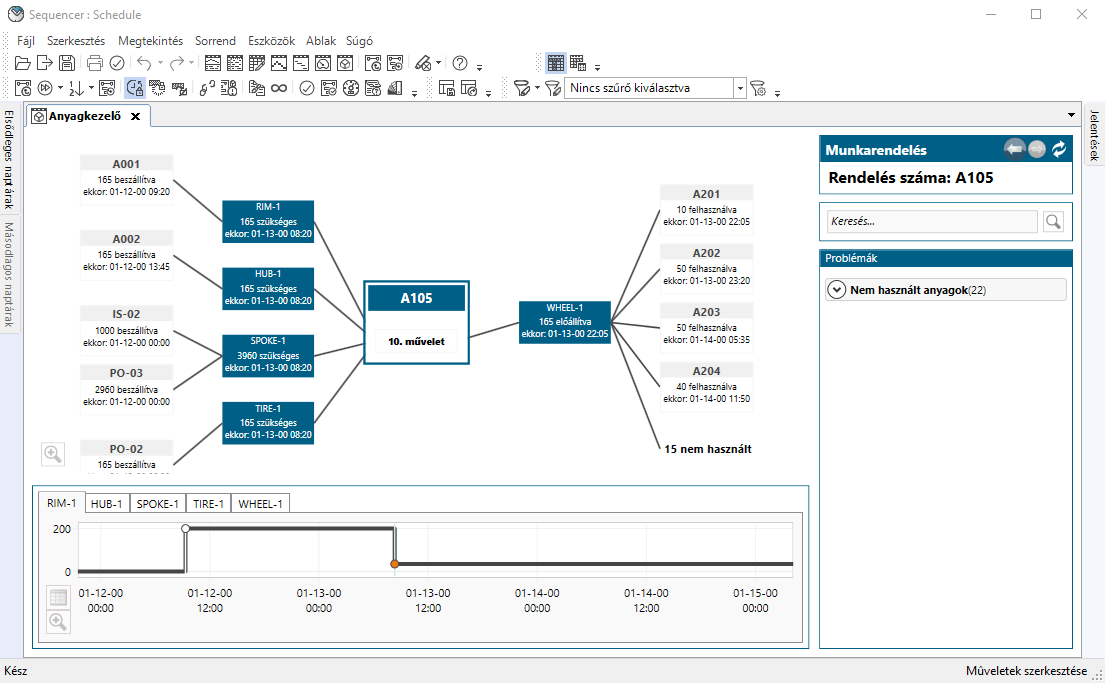Click the zoom magnifier icon in diagram area
Screen dimensions: 1105x683
[53, 454]
